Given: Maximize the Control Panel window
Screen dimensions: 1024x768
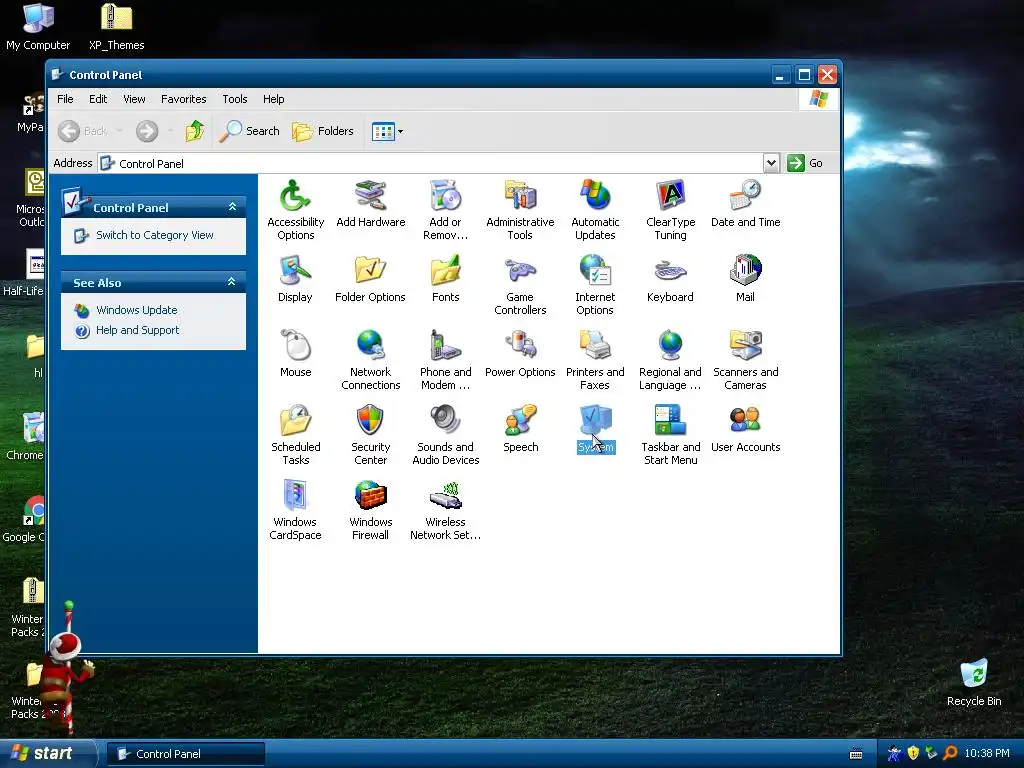Looking at the screenshot, I should (804, 75).
